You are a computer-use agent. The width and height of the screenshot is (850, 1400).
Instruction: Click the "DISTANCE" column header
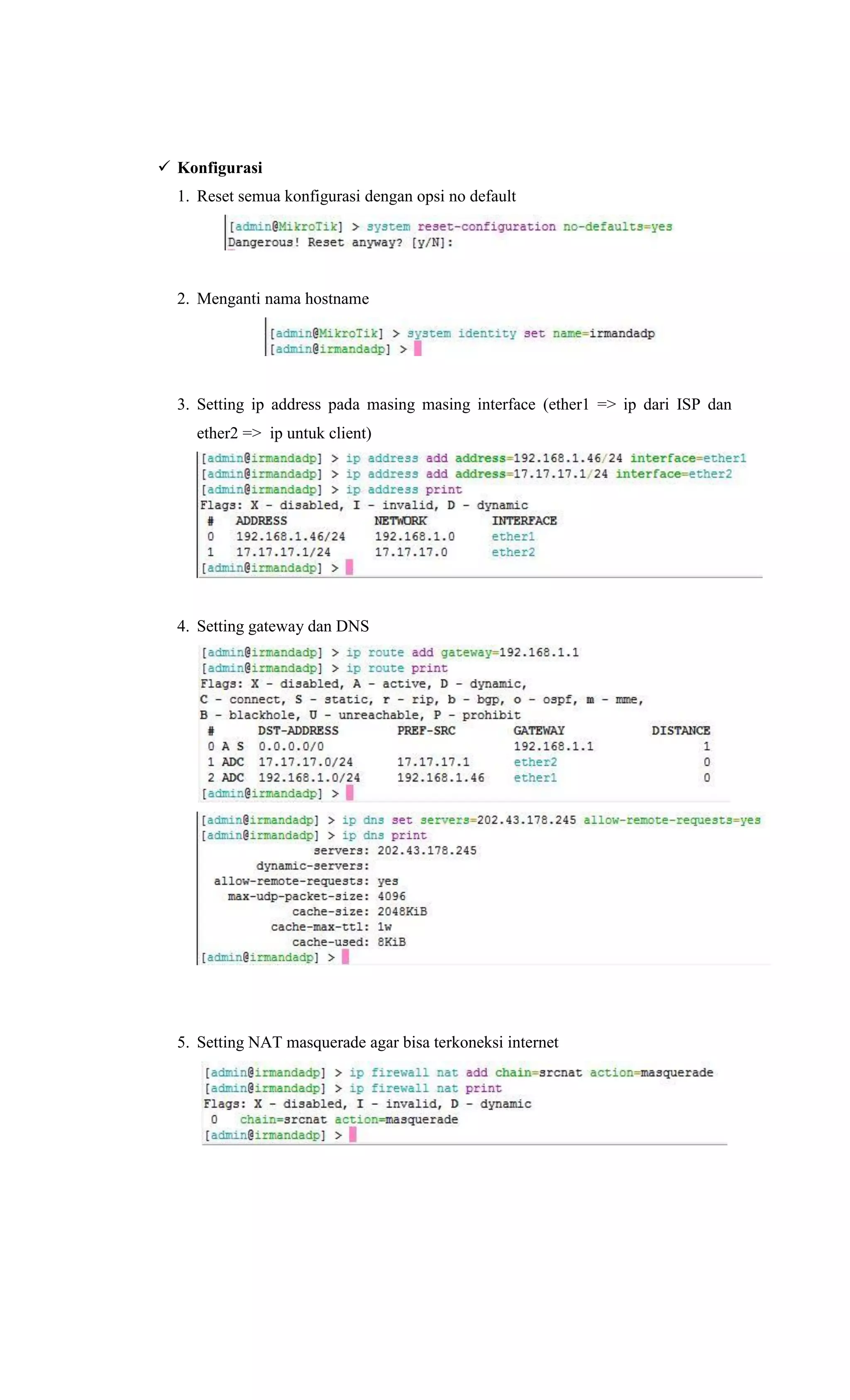pos(681,731)
